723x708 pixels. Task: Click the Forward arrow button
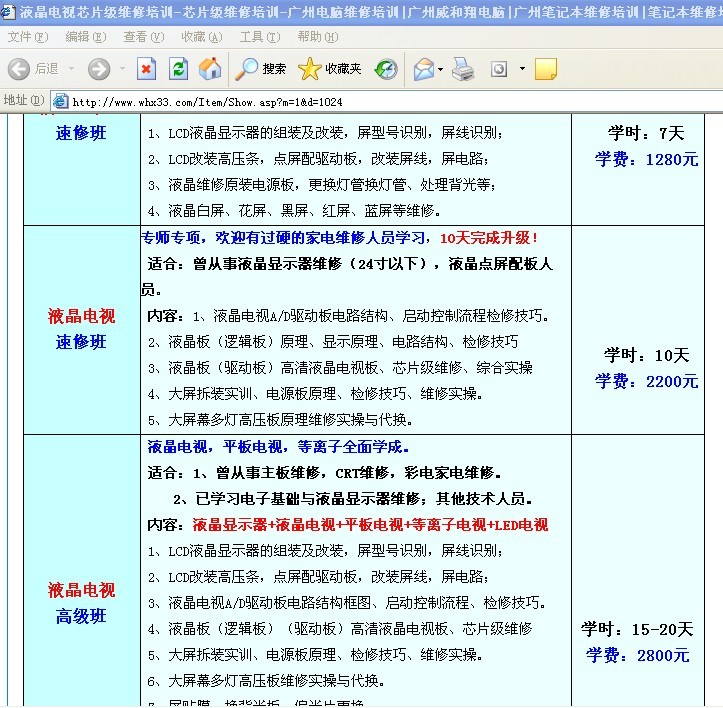(98, 69)
